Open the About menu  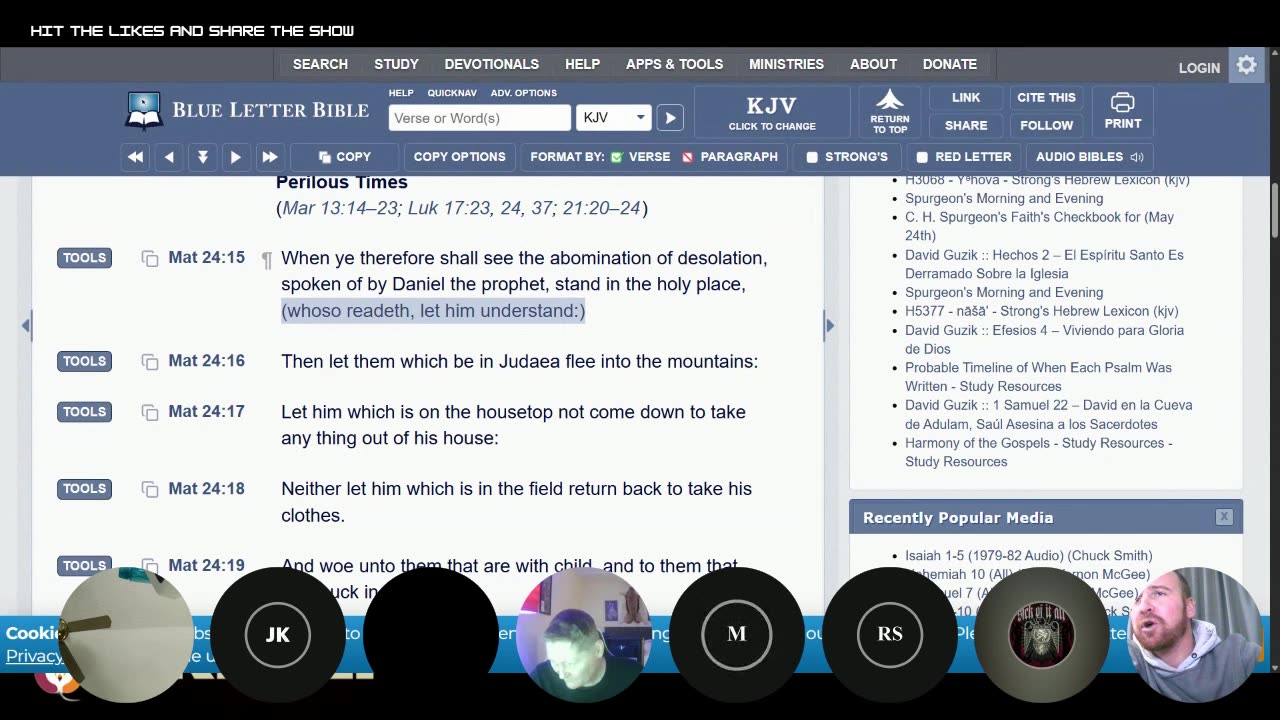873,64
